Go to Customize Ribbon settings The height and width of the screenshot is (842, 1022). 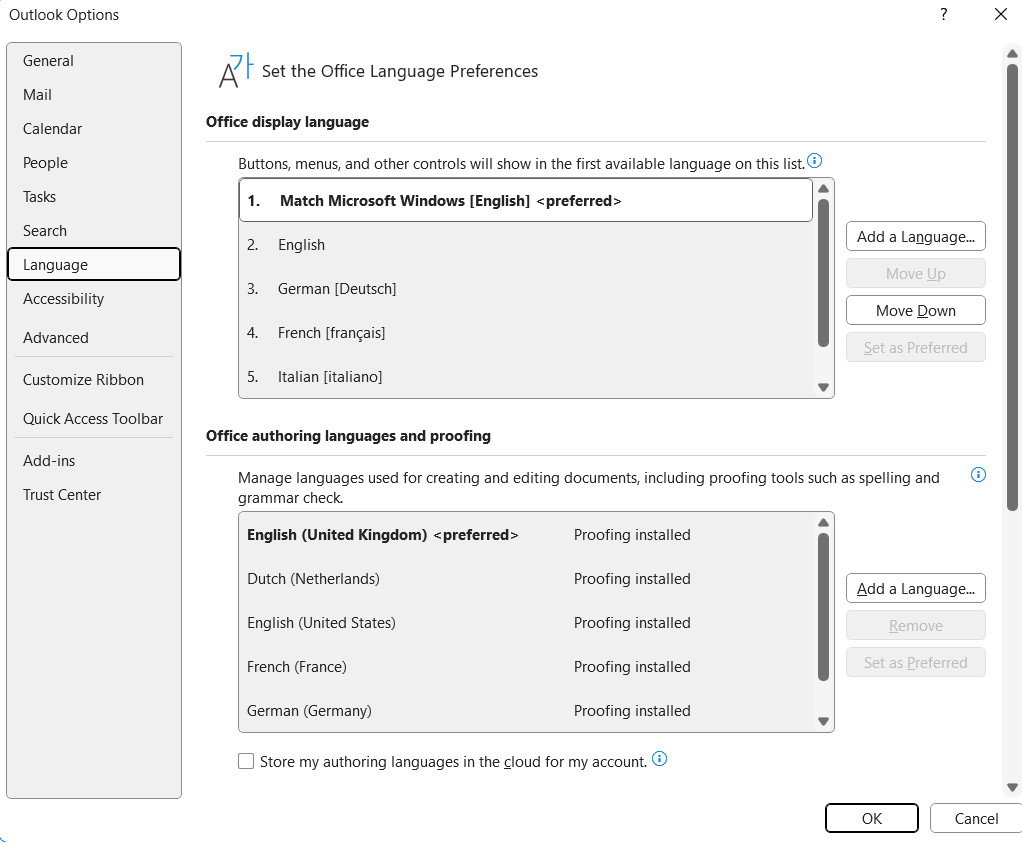coord(94,379)
